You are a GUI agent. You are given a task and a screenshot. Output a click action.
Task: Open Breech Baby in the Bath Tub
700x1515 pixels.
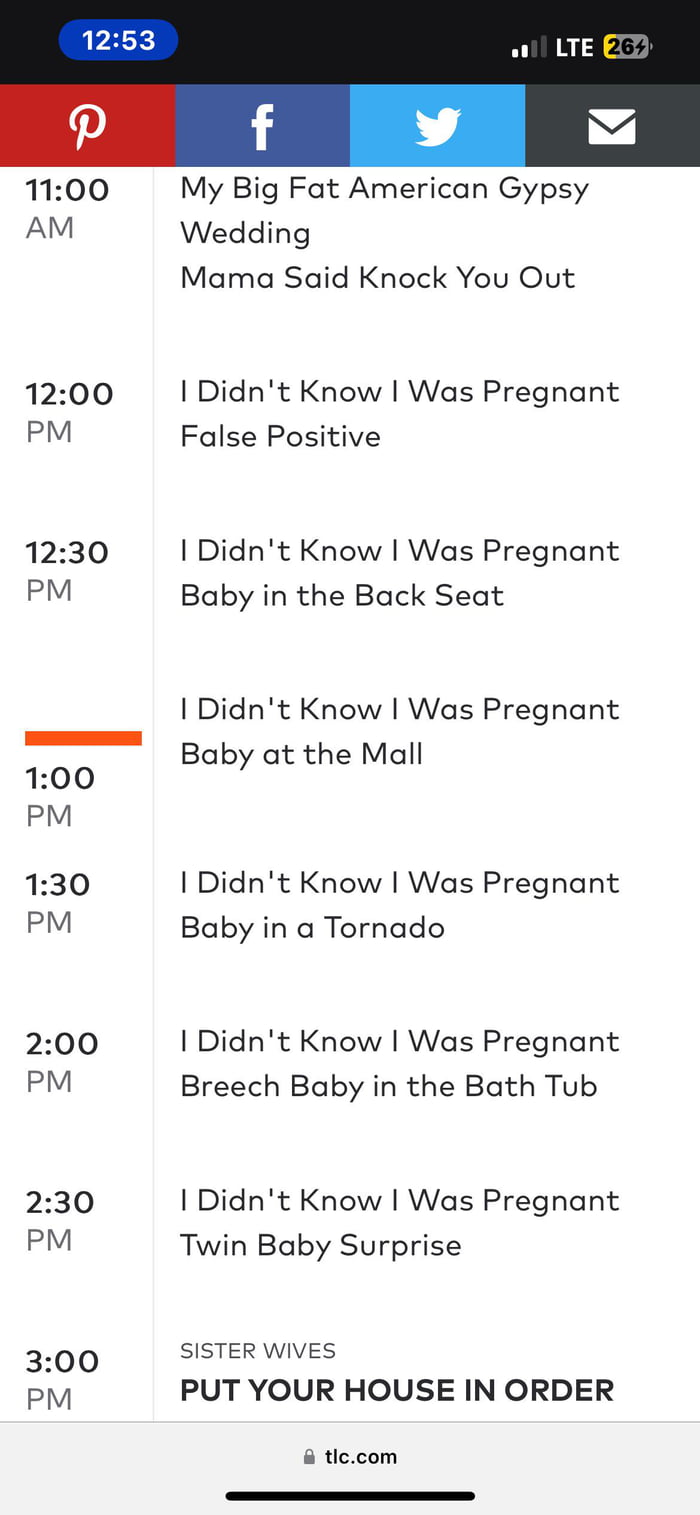point(388,1086)
